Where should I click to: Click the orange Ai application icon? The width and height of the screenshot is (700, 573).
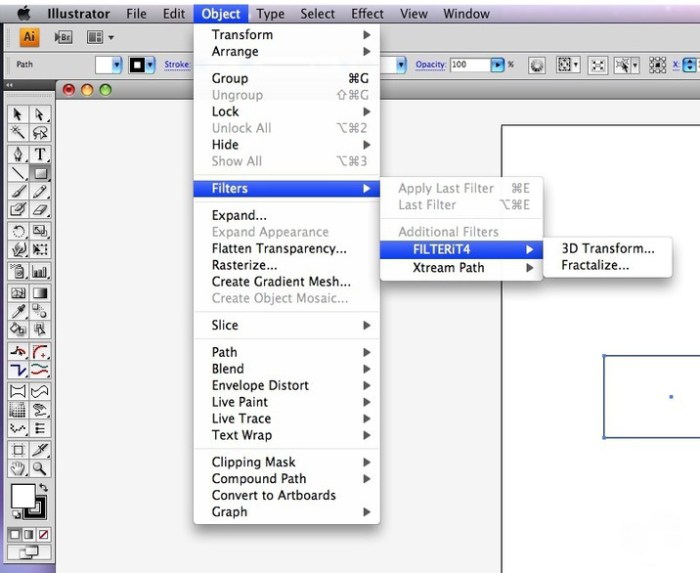coord(29,37)
